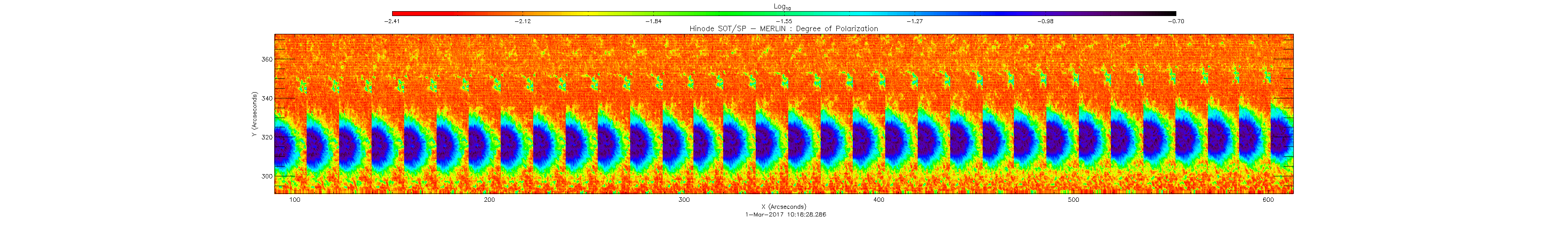Click the X (Arcseconds) axis label
This screenshot has width=1568, height=228.
[x=783, y=207]
